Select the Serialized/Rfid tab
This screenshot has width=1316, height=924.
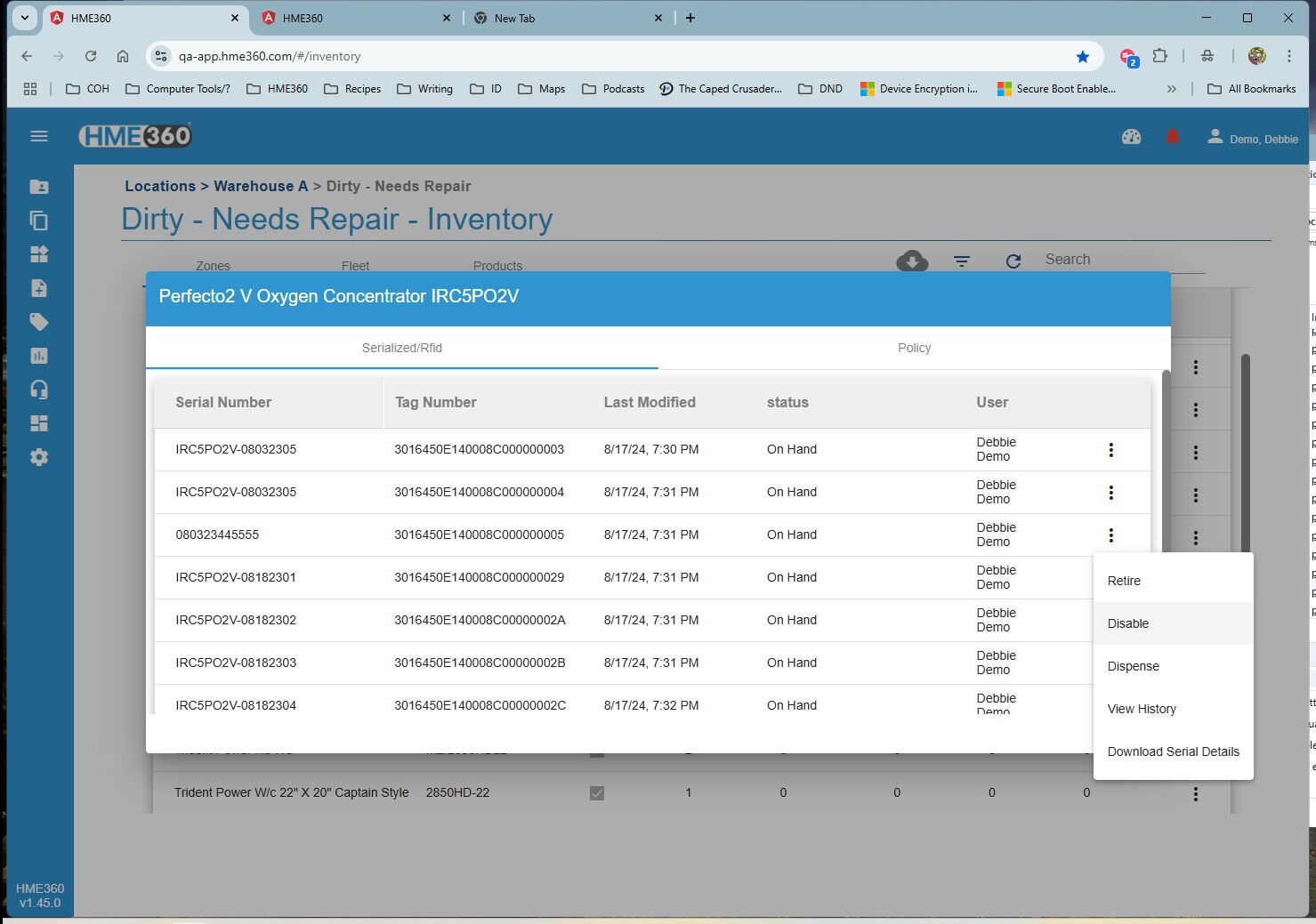(x=402, y=348)
